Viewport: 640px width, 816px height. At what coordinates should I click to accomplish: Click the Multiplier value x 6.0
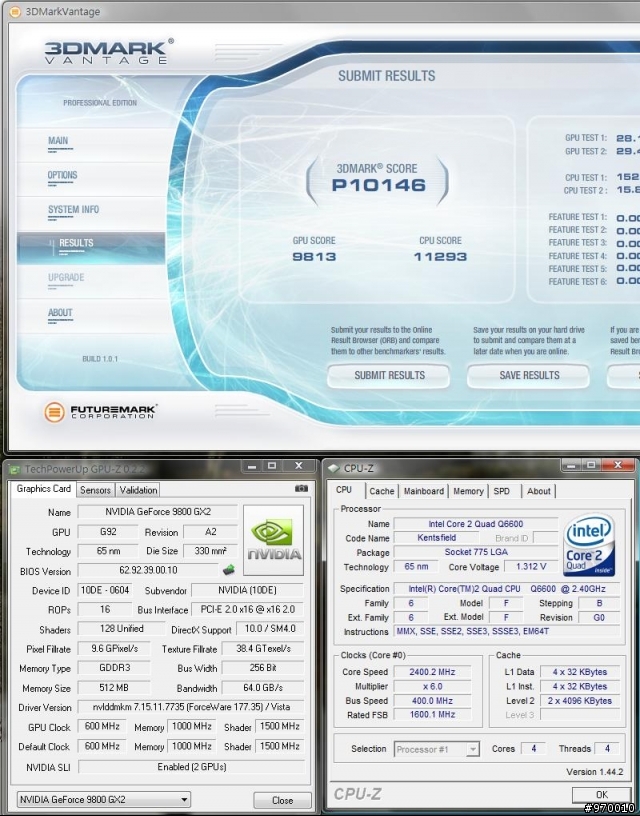point(432,686)
